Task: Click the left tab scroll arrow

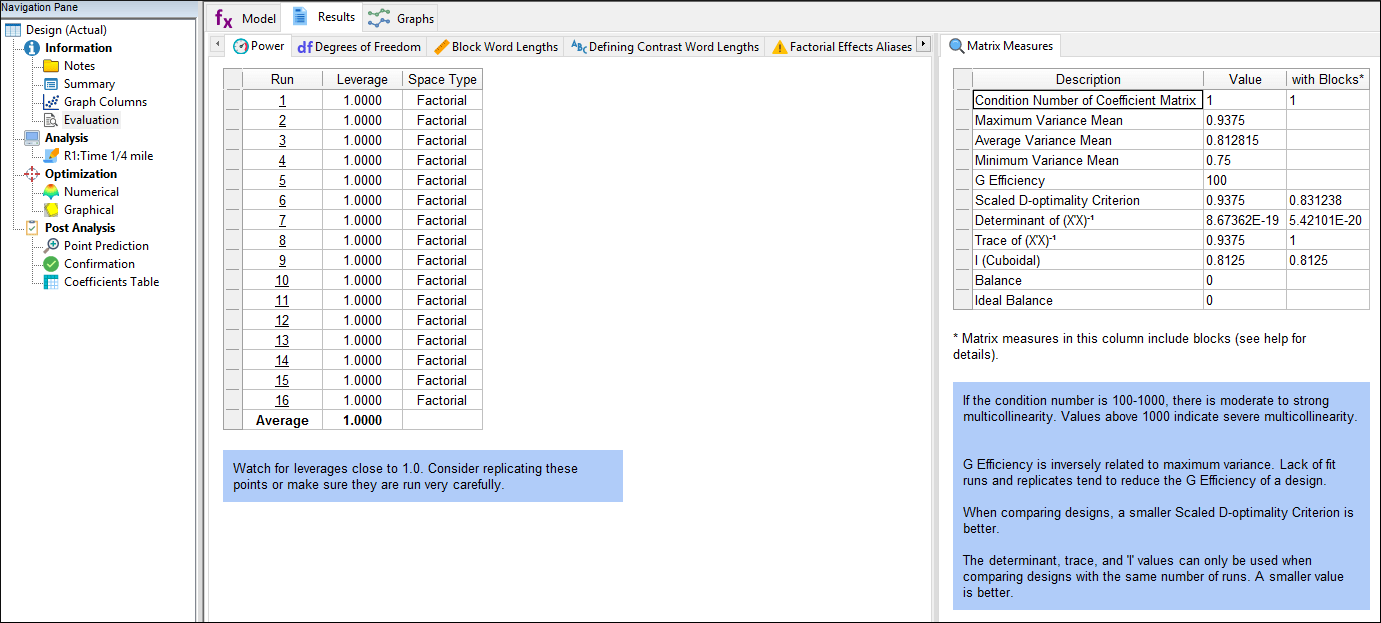Action: coord(216,45)
